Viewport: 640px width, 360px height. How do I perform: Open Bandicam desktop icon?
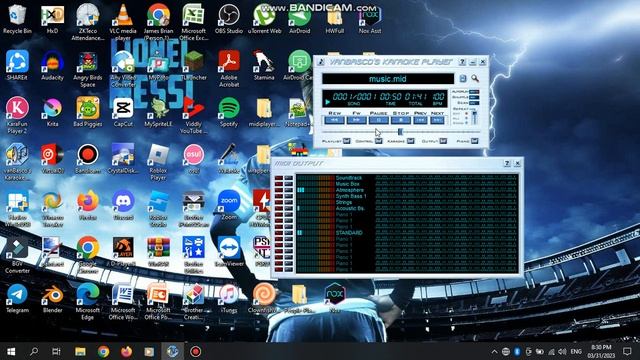(x=88, y=159)
